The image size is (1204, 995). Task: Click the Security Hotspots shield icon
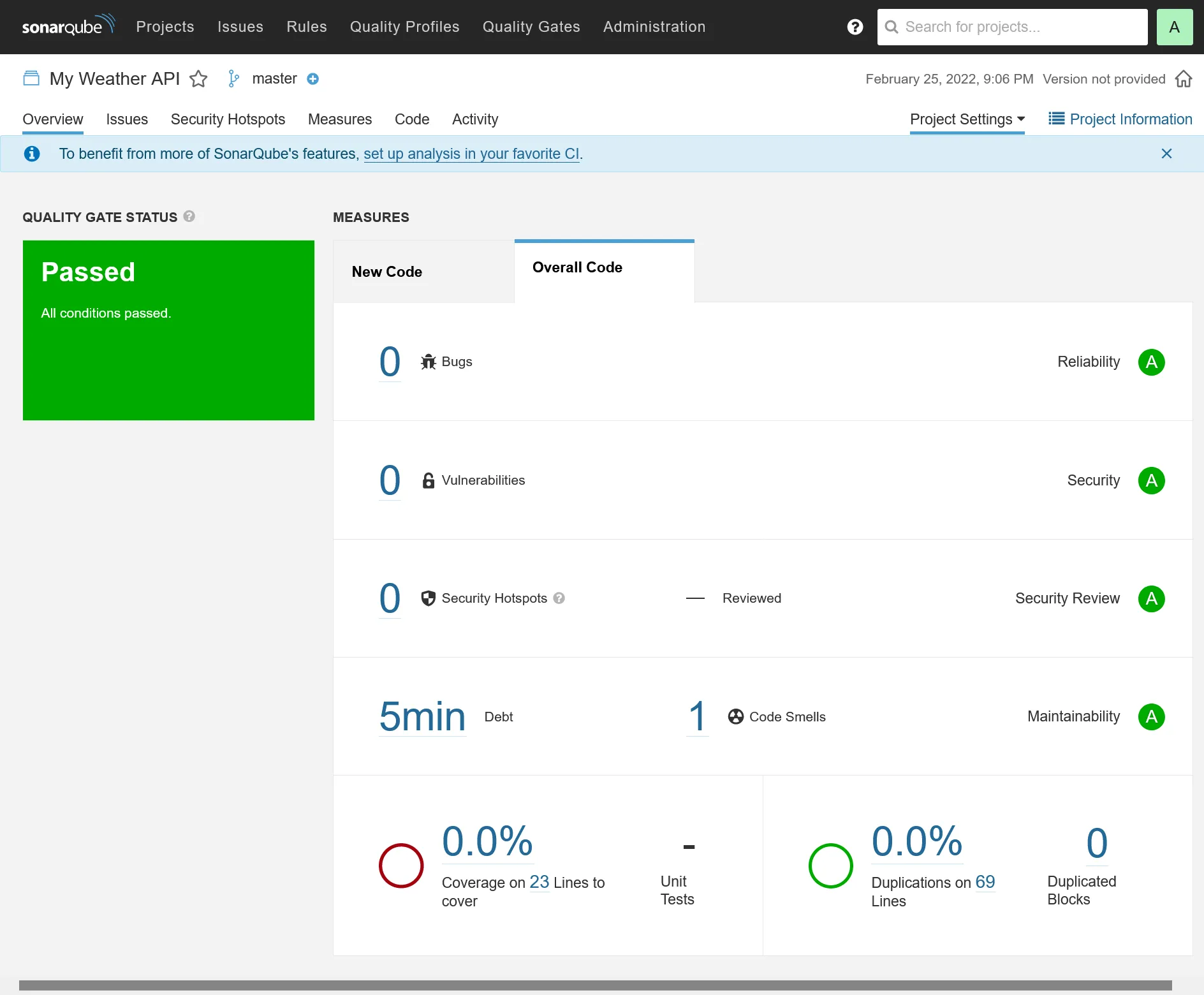[428, 598]
